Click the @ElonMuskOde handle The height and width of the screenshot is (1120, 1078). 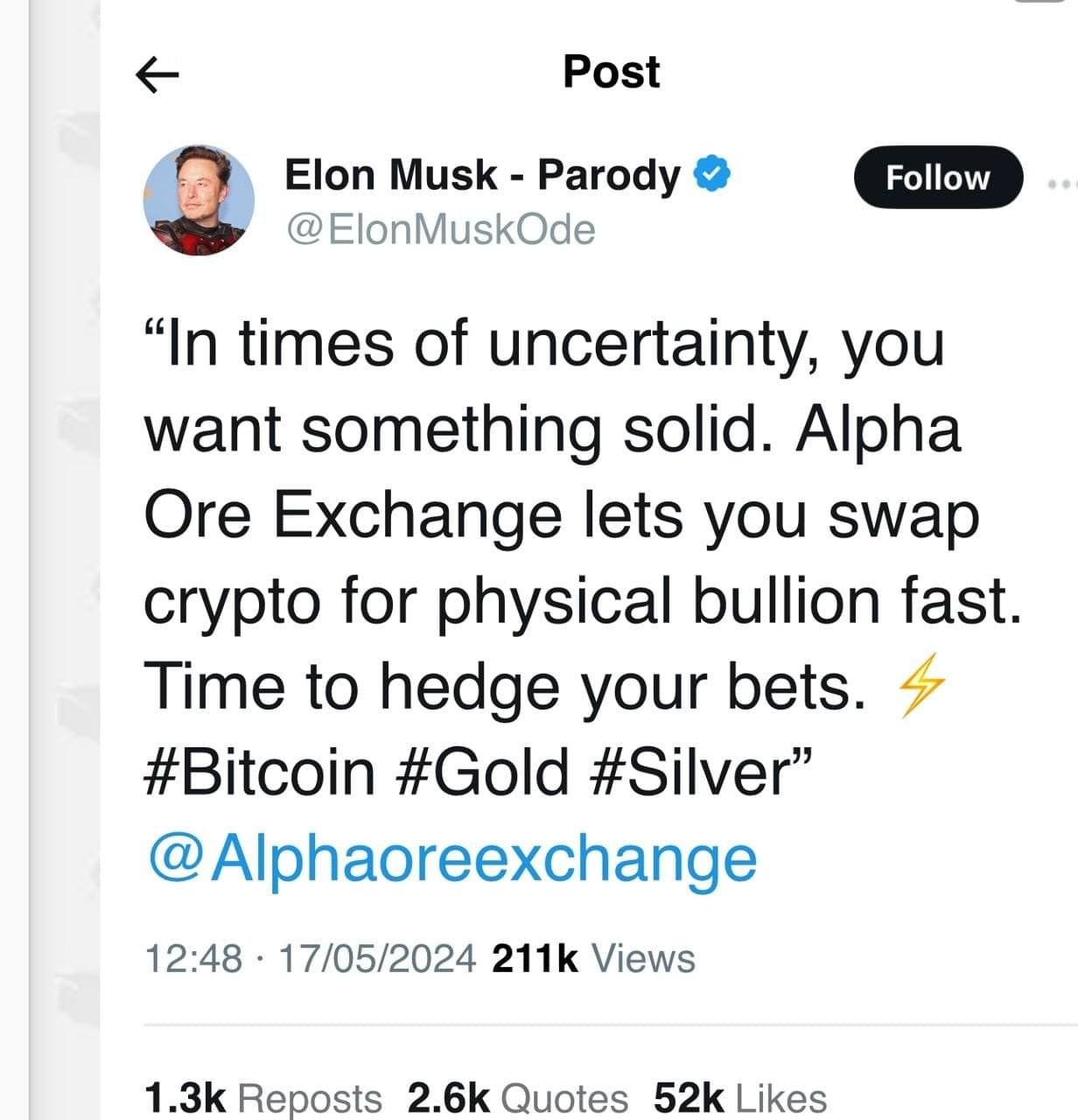440,230
